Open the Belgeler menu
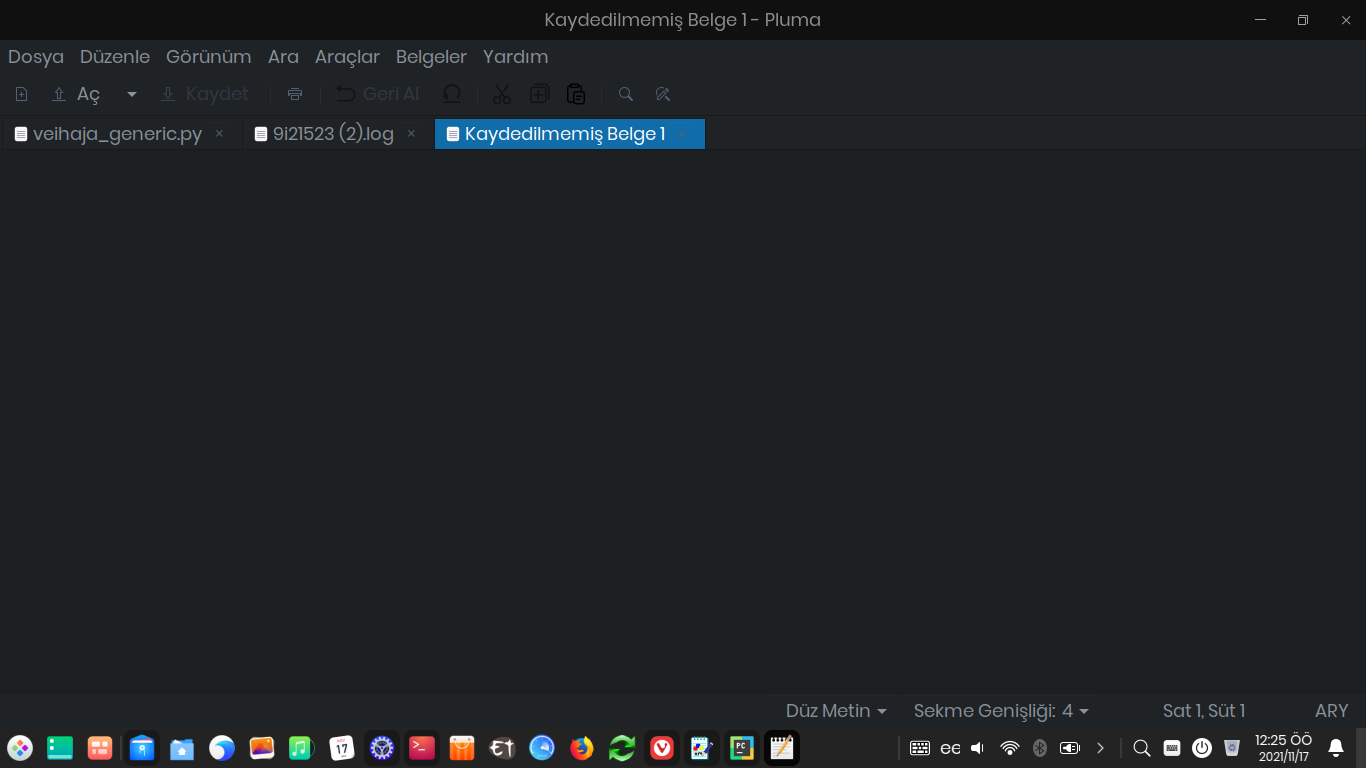Screen dimensions: 1366x768 click(x=431, y=57)
